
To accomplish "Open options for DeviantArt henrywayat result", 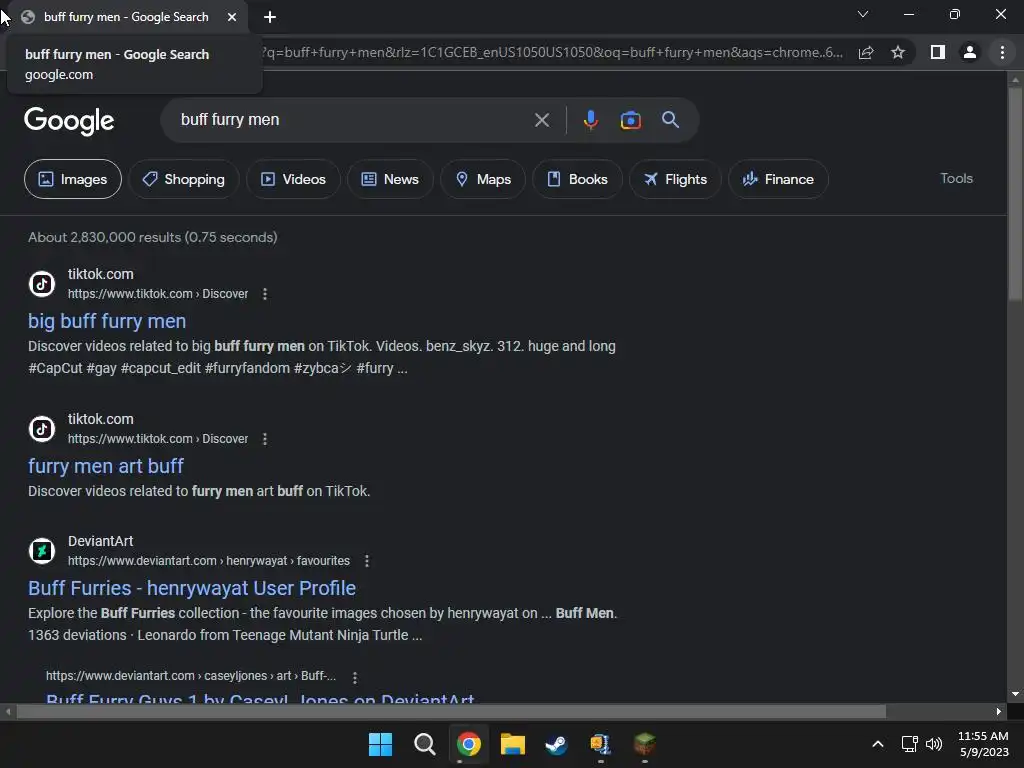I will 366,561.
